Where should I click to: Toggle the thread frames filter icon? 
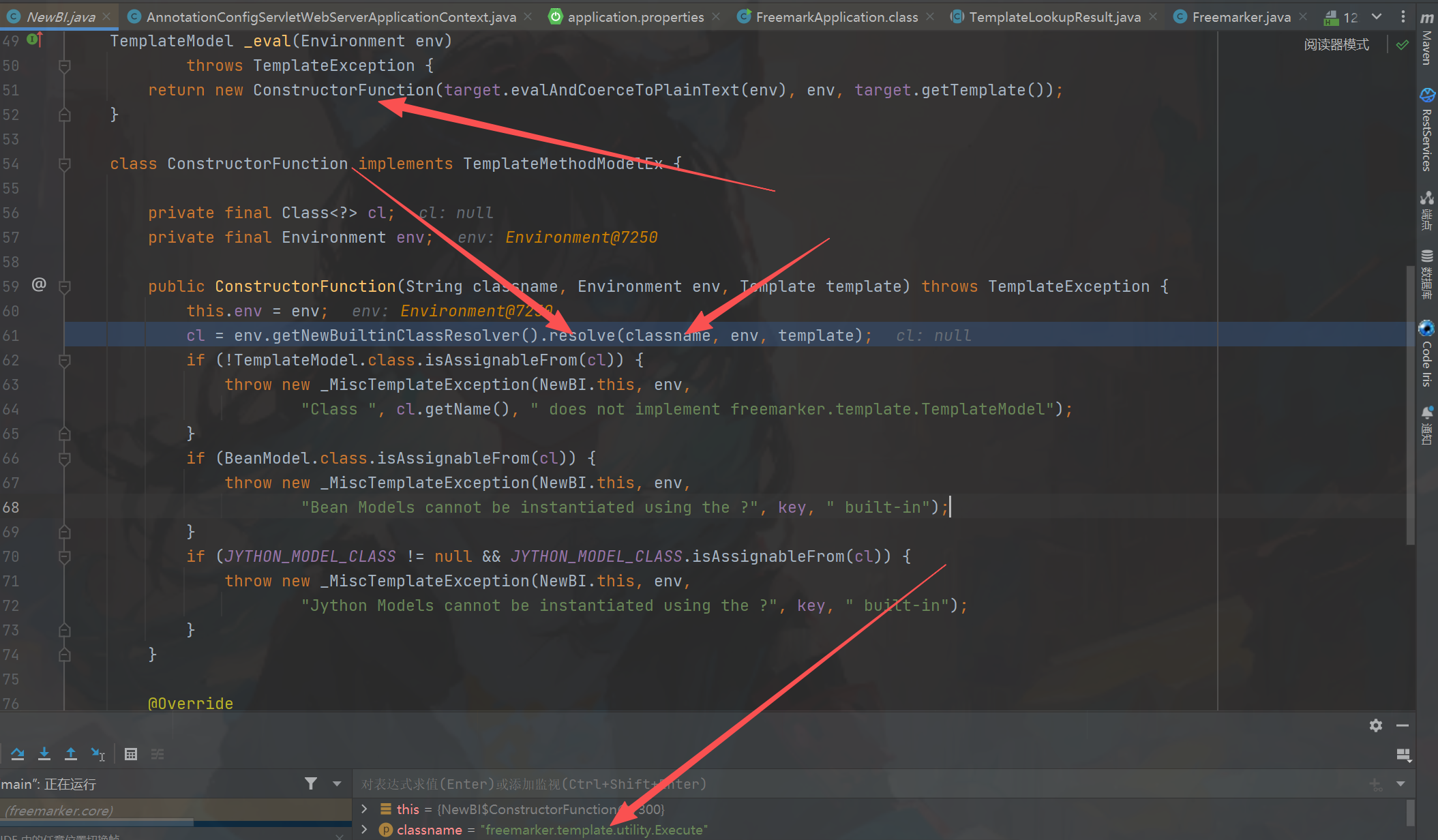311,783
